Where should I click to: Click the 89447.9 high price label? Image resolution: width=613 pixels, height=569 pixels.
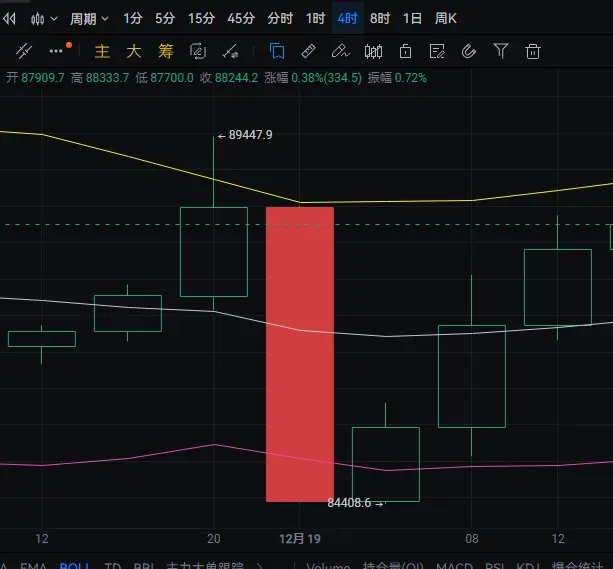[x=250, y=135]
